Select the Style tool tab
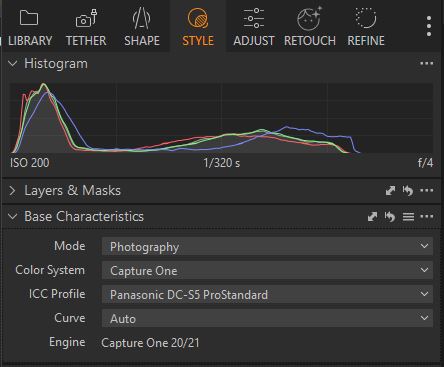Screen dimensions: 444x367 pos(198,27)
